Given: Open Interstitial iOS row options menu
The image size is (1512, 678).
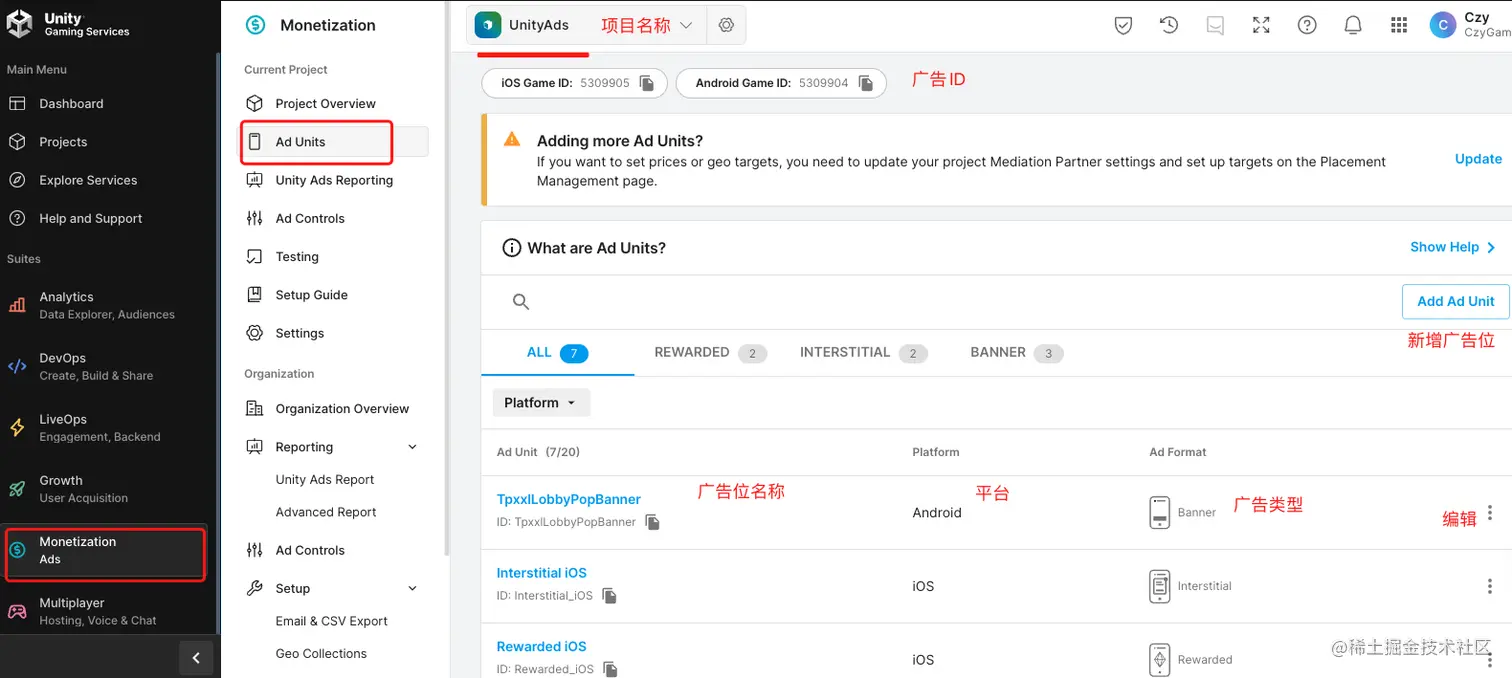Looking at the screenshot, I should (1490, 586).
